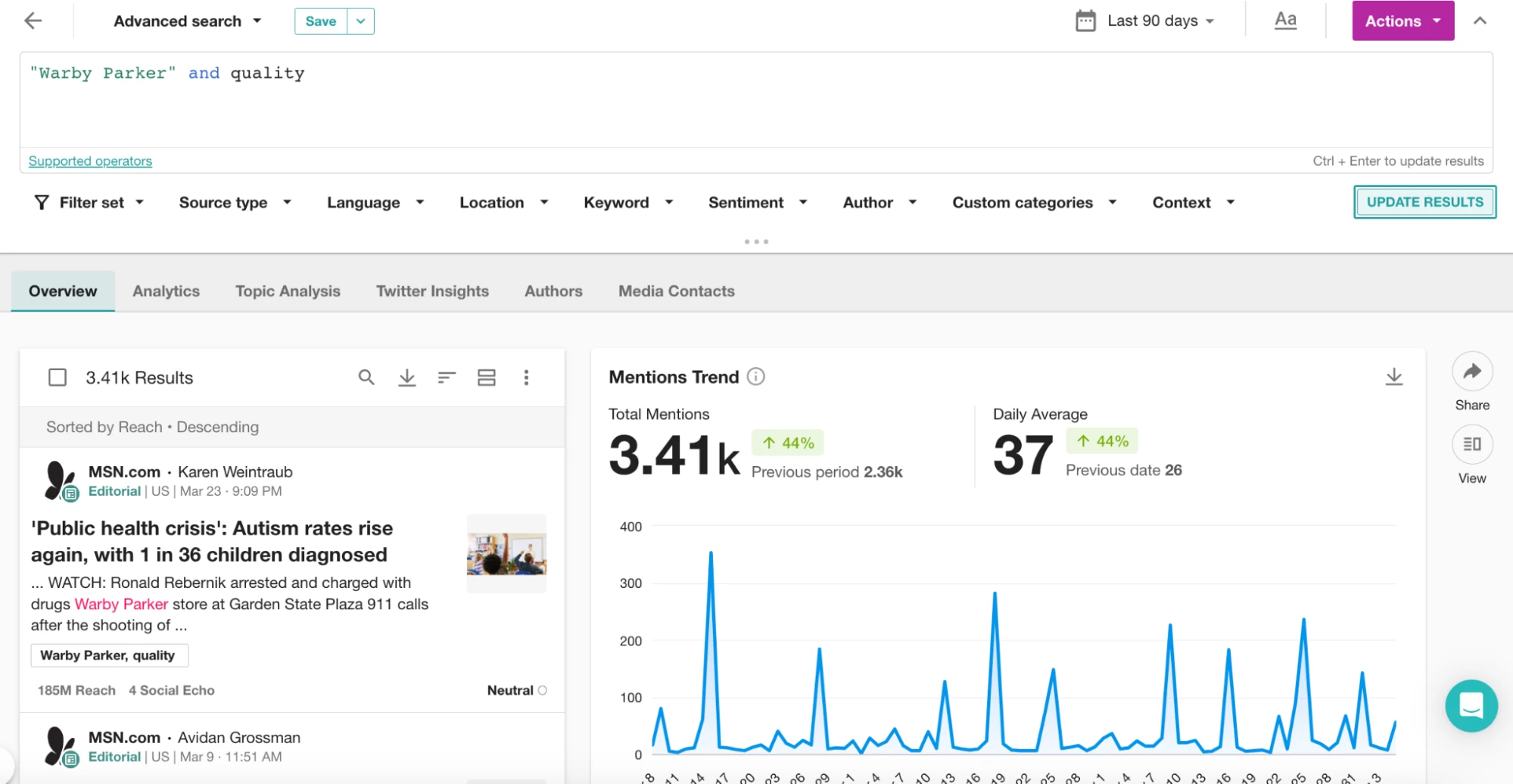Screen dimensions: 1513x784
Task: Toggle Neutral sentiment indicator on first article
Action: (542, 690)
